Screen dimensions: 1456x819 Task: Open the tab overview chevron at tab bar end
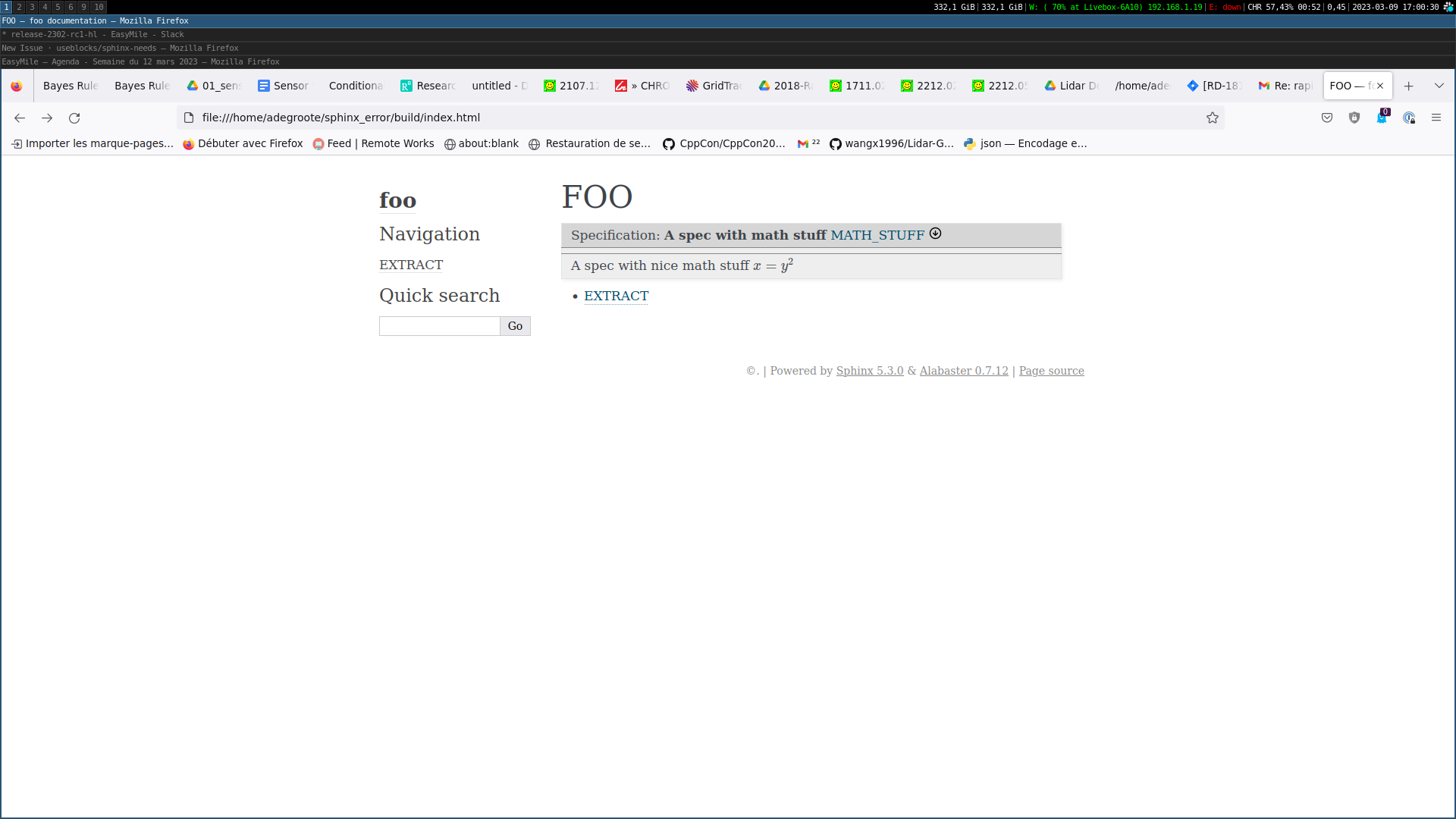pyautogui.click(x=1439, y=86)
